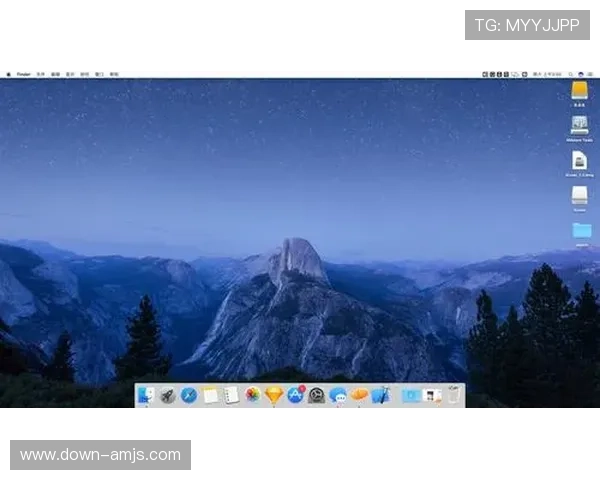Open the 帮助 menu in menu bar
The image size is (600, 480).
click(115, 74)
